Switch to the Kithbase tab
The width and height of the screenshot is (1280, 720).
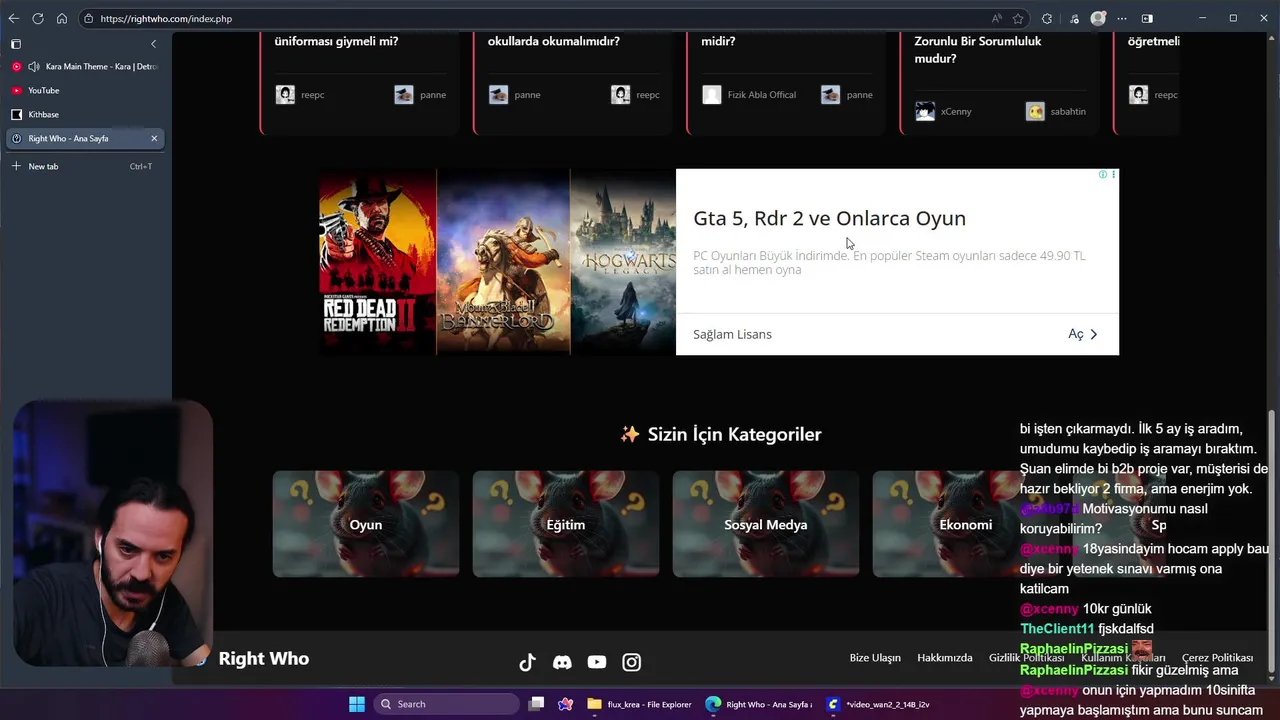tap(85, 114)
